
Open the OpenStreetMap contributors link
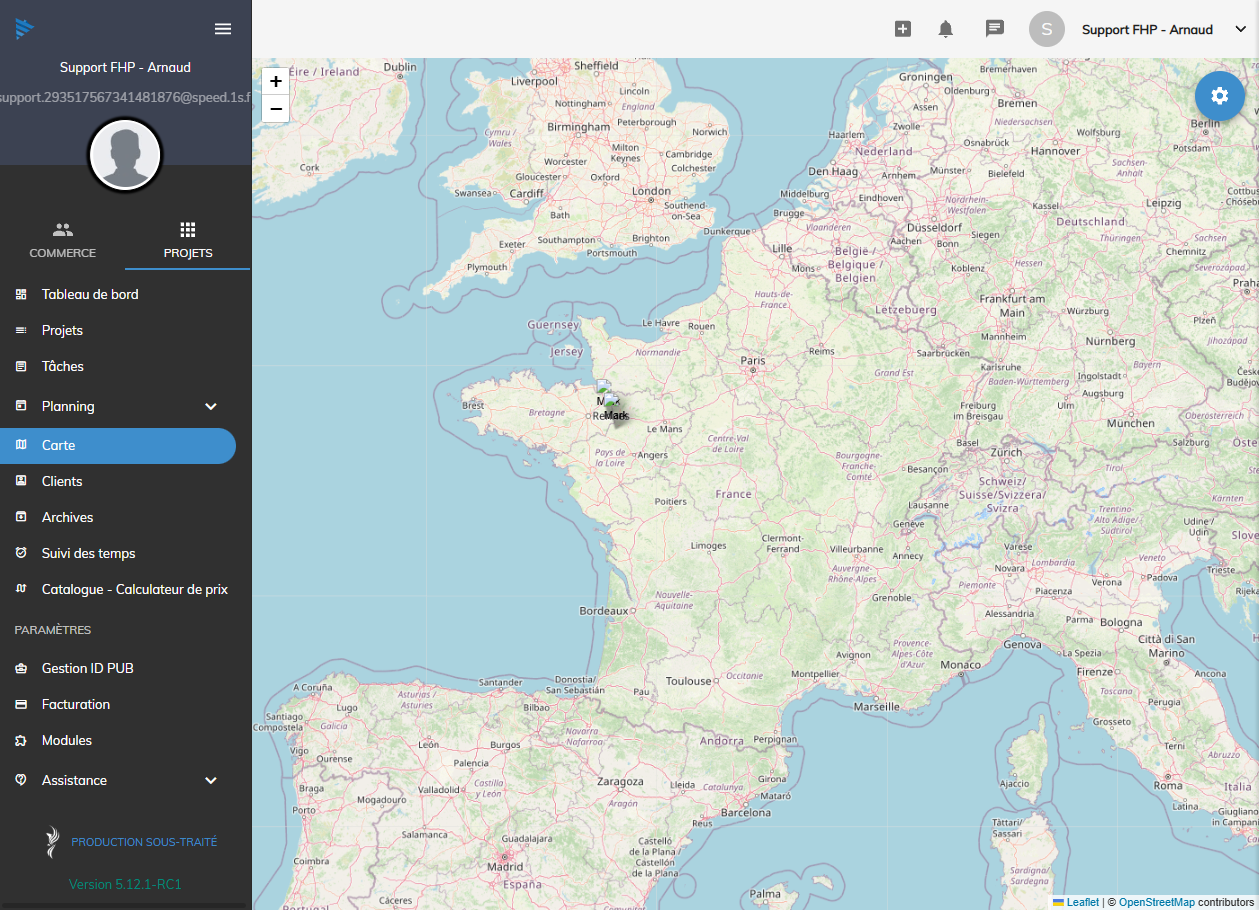(x=1156, y=902)
